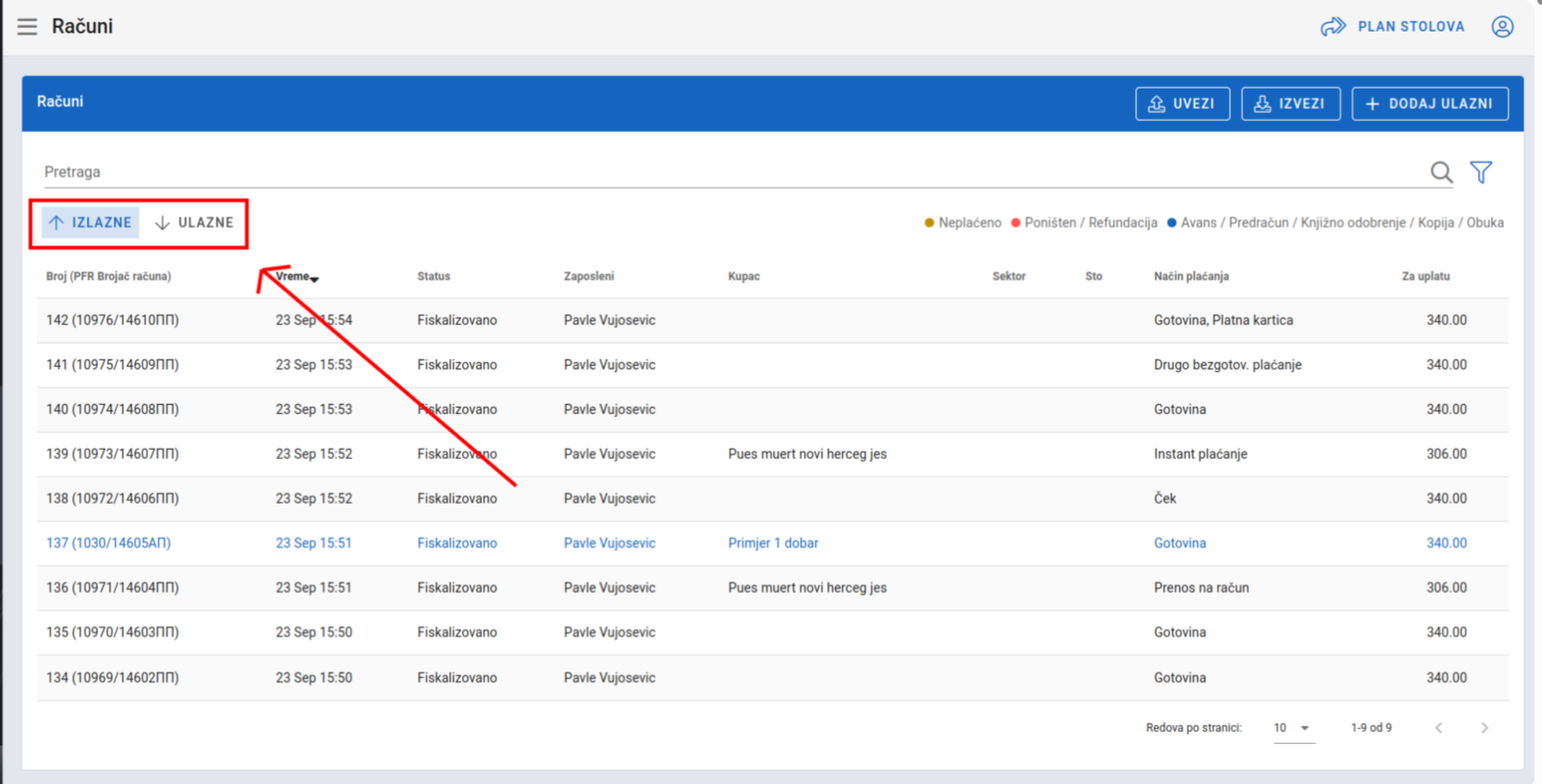Open the hamburger navigation menu

27,26
